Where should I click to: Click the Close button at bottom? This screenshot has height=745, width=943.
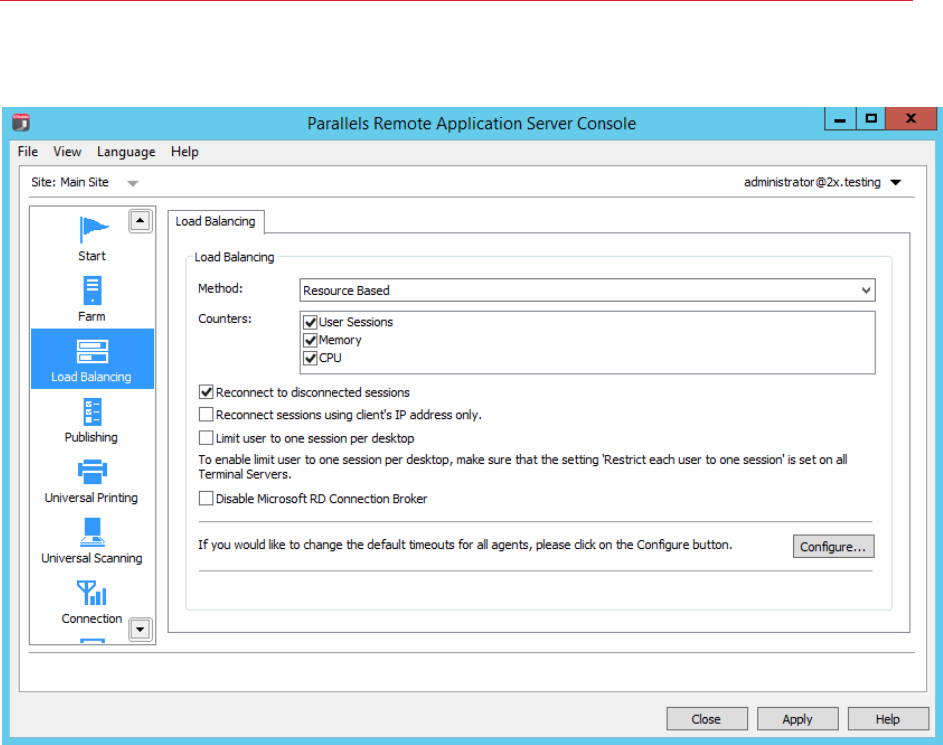click(707, 719)
